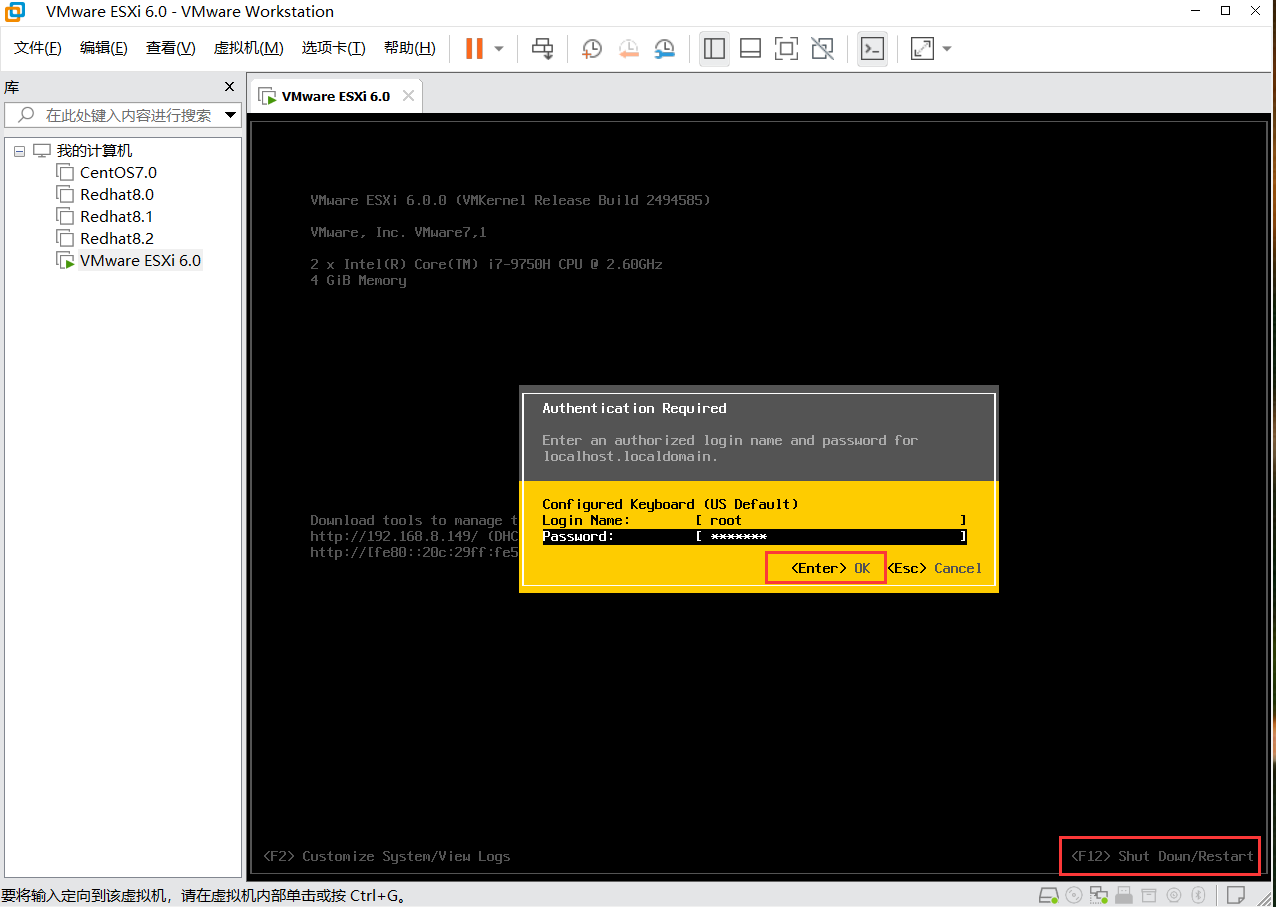Open the 虚拟机(M) menu

coord(249,48)
